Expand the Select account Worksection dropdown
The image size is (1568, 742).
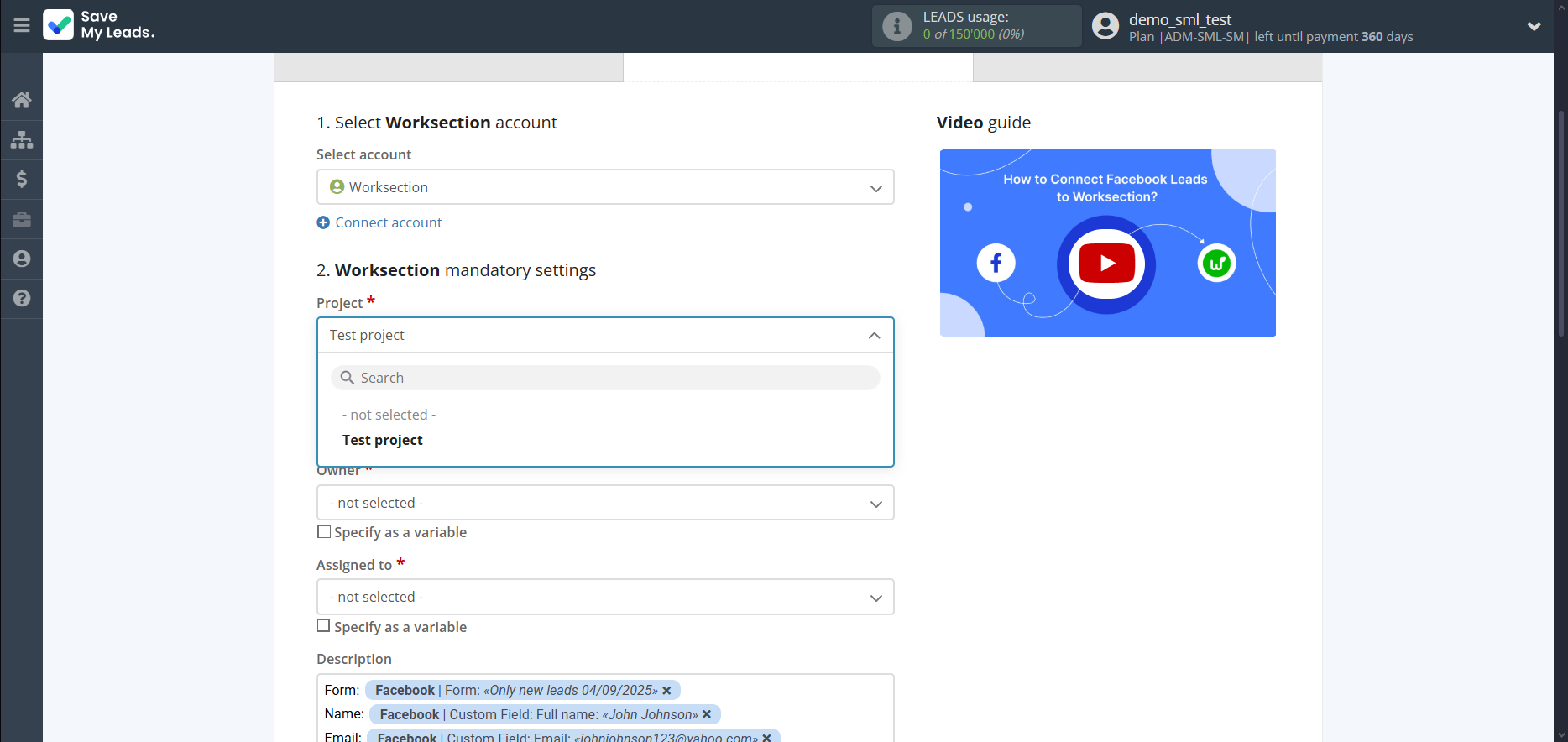click(x=604, y=187)
